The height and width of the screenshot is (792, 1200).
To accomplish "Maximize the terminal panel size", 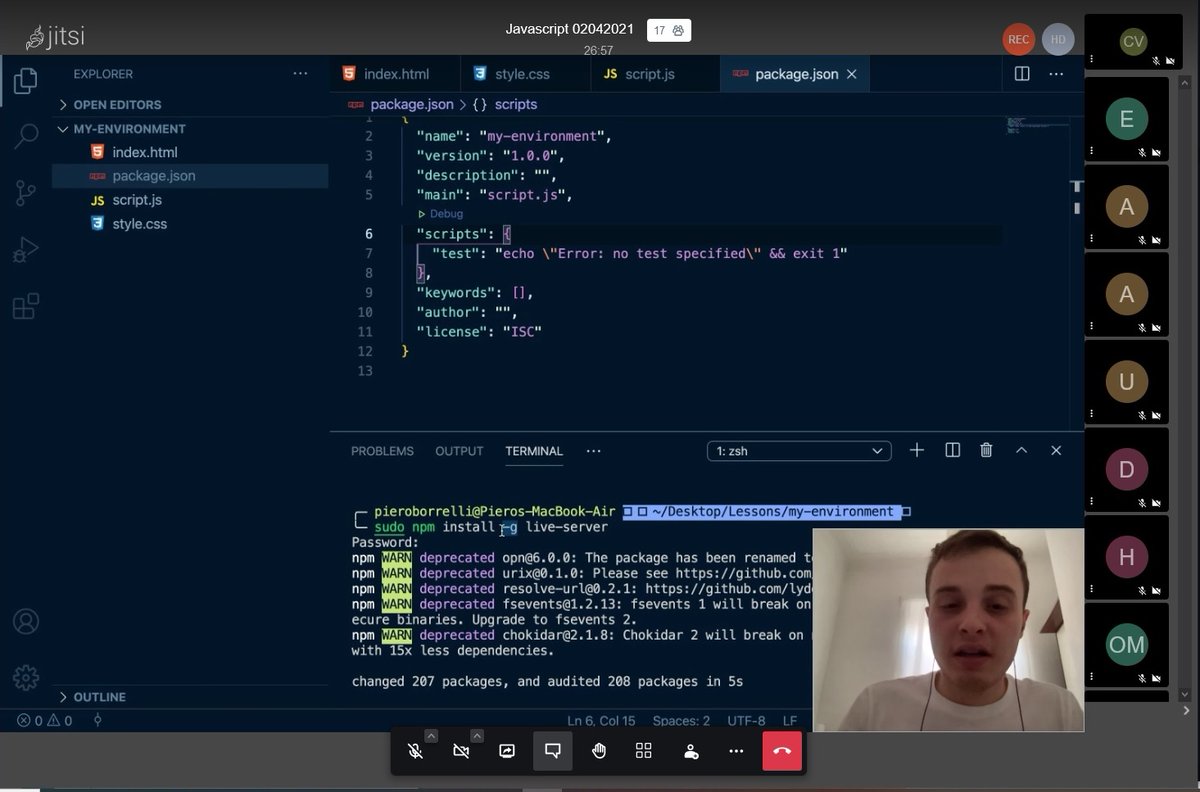I will (x=1021, y=451).
